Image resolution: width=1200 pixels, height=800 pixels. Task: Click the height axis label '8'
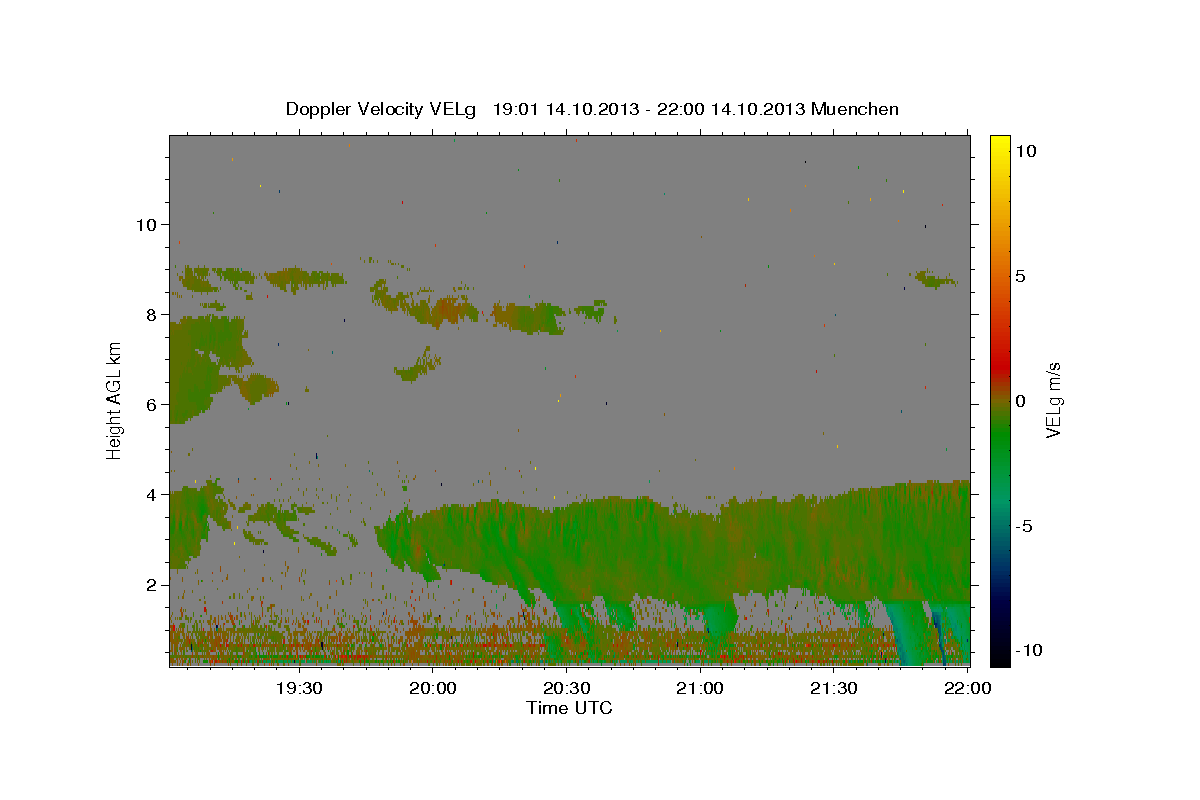[150, 314]
